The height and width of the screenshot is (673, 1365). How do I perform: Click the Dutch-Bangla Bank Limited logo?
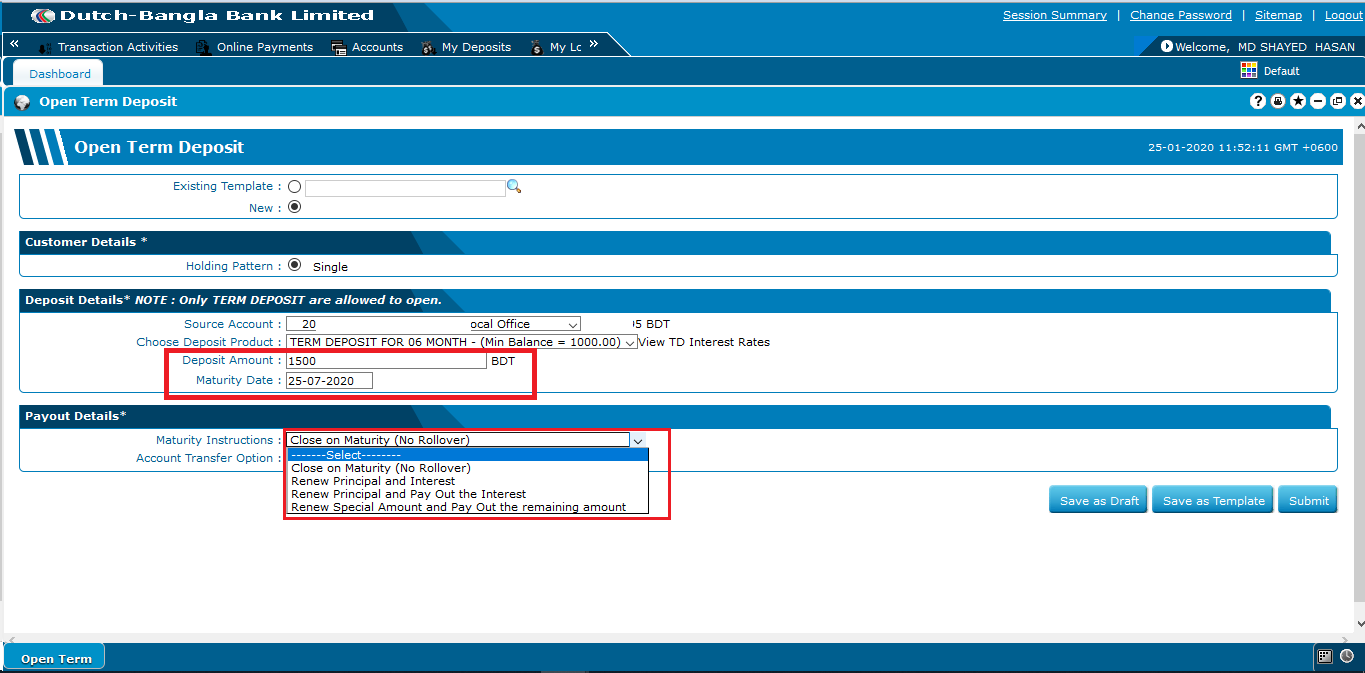pyautogui.click(x=203, y=16)
